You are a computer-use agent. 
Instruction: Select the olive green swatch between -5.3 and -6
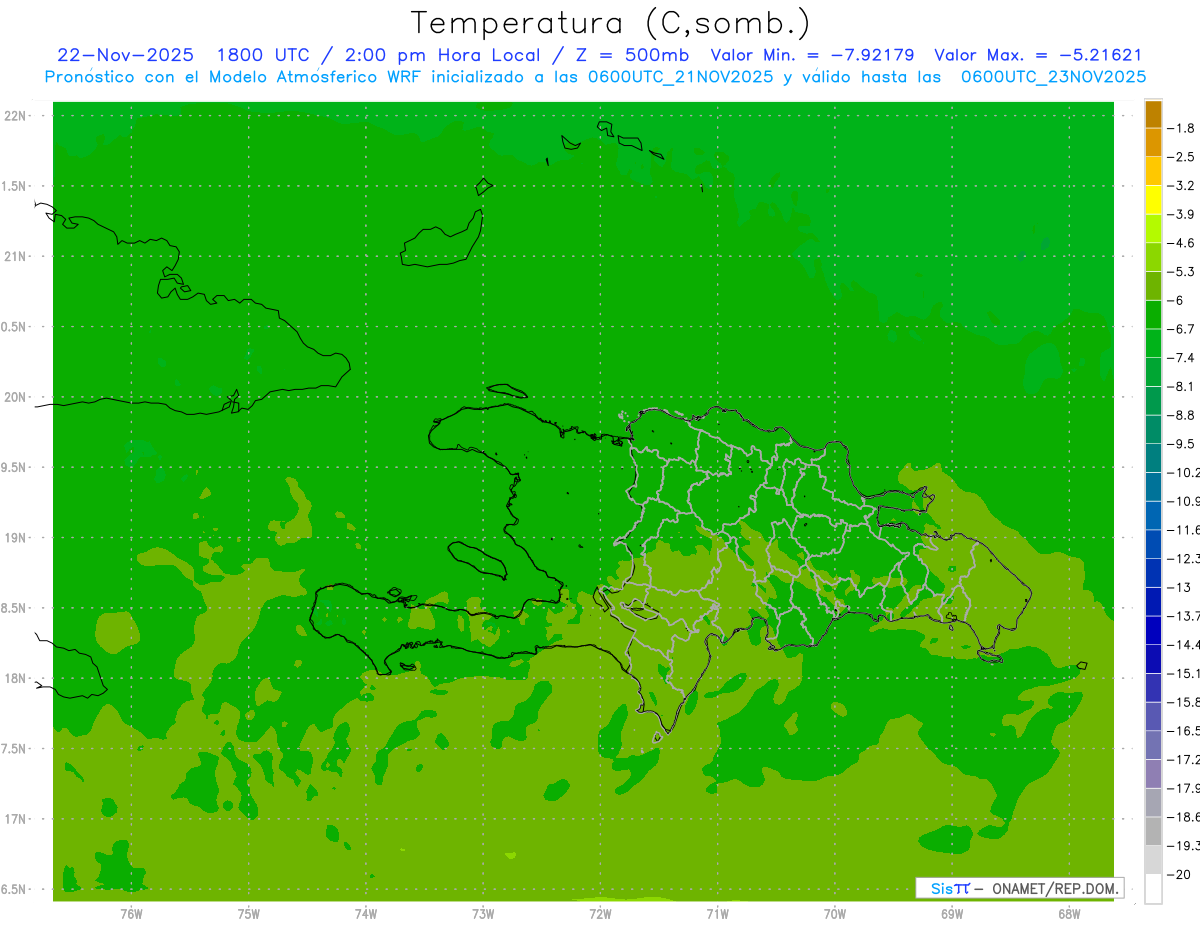point(1153,286)
